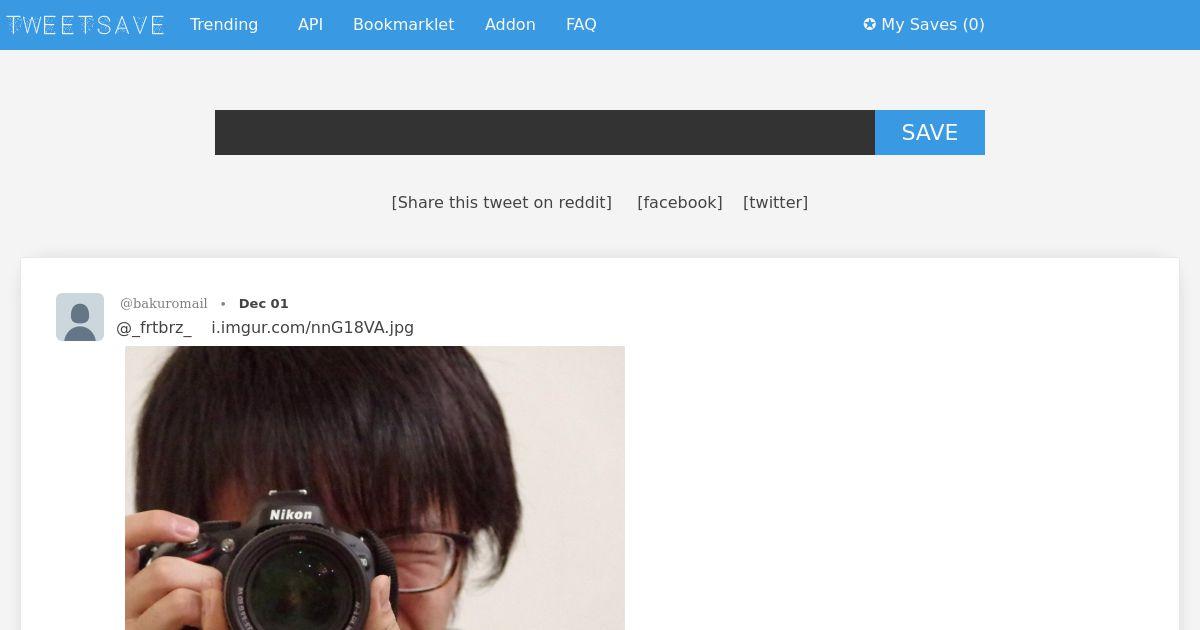1200x630 pixels.
Task: Open the i.imgur.com/nnG18VA.jpg link
Action: 312,327
